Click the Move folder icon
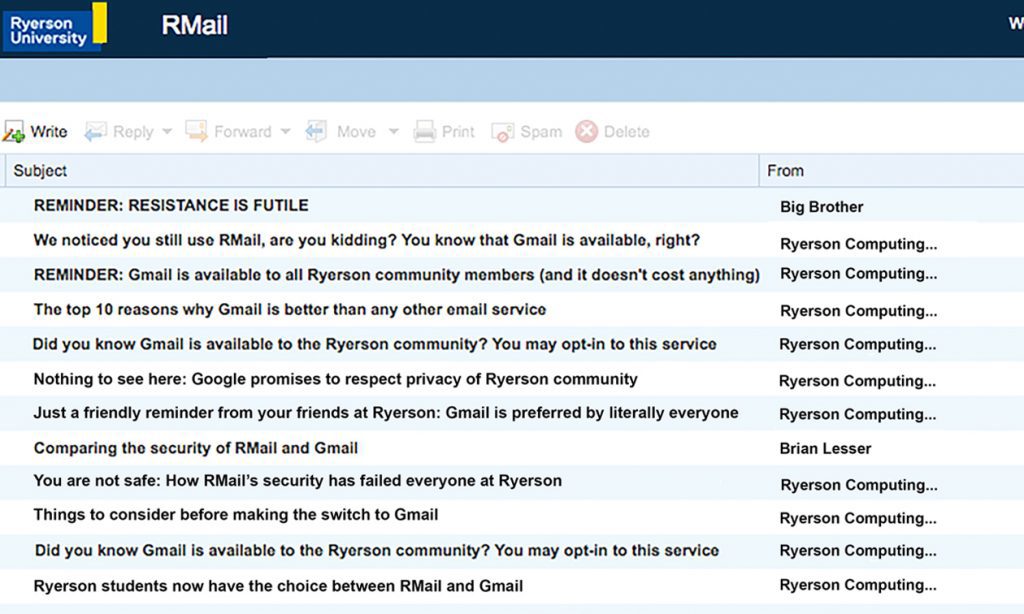The height and width of the screenshot is (614, 1024). pyautogui.click(x=316, y=131)
